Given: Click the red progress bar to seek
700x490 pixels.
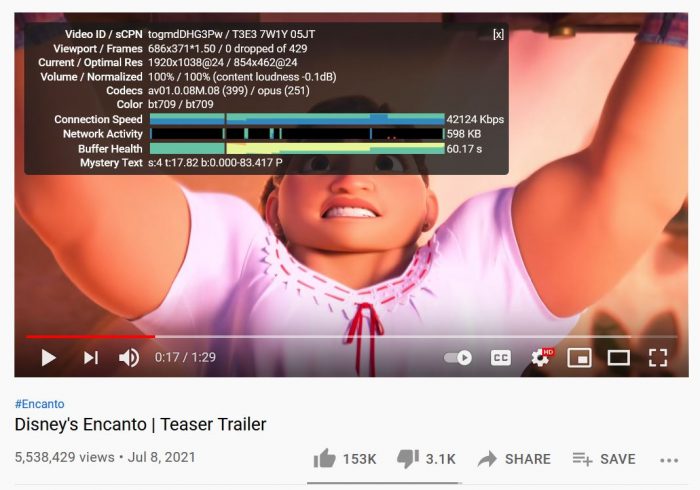Looking at the screenshot, I should 90,336.
